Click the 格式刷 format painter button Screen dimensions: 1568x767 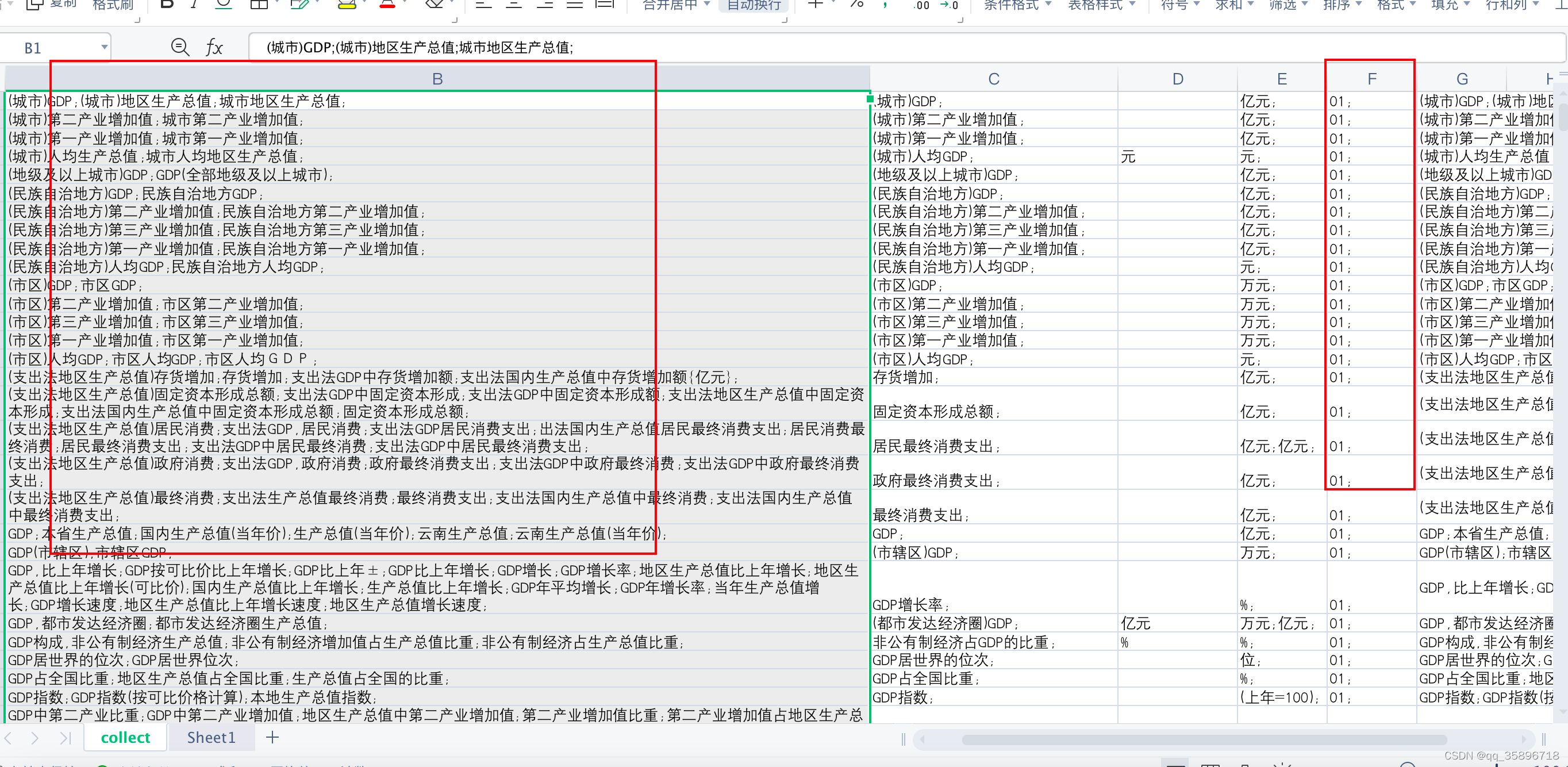pyautogui.click(x=113, y=5)
